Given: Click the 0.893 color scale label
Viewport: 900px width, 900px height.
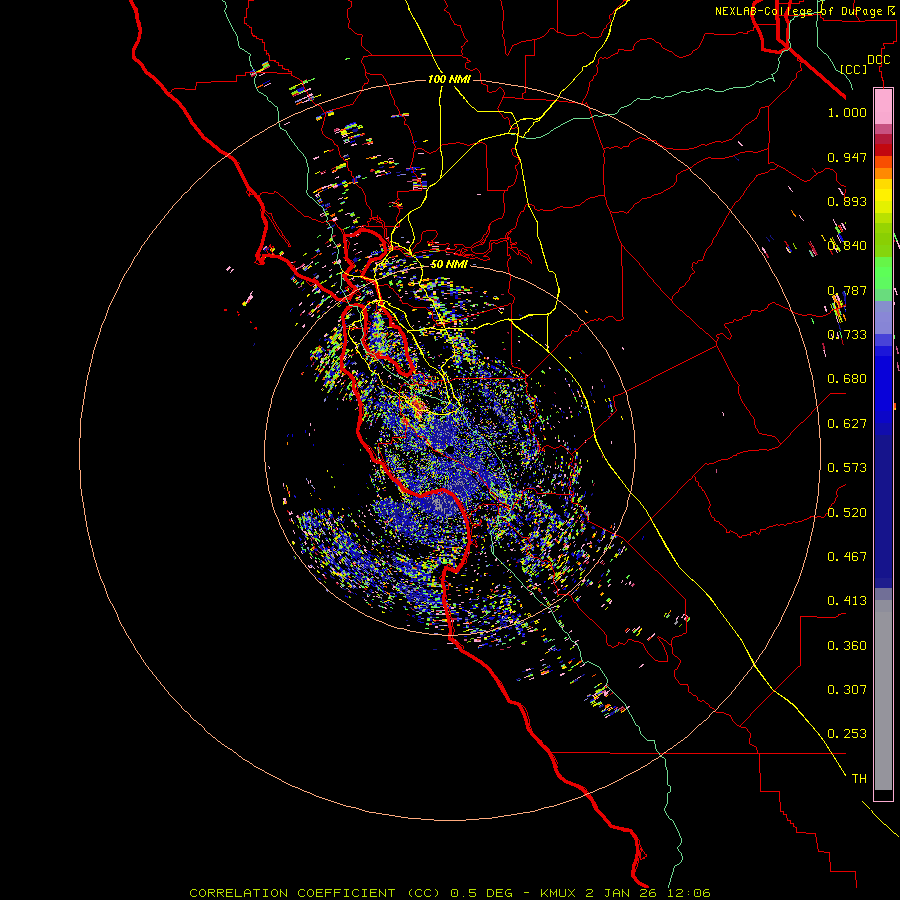Looking at the screenshot, I should [847, 201].
